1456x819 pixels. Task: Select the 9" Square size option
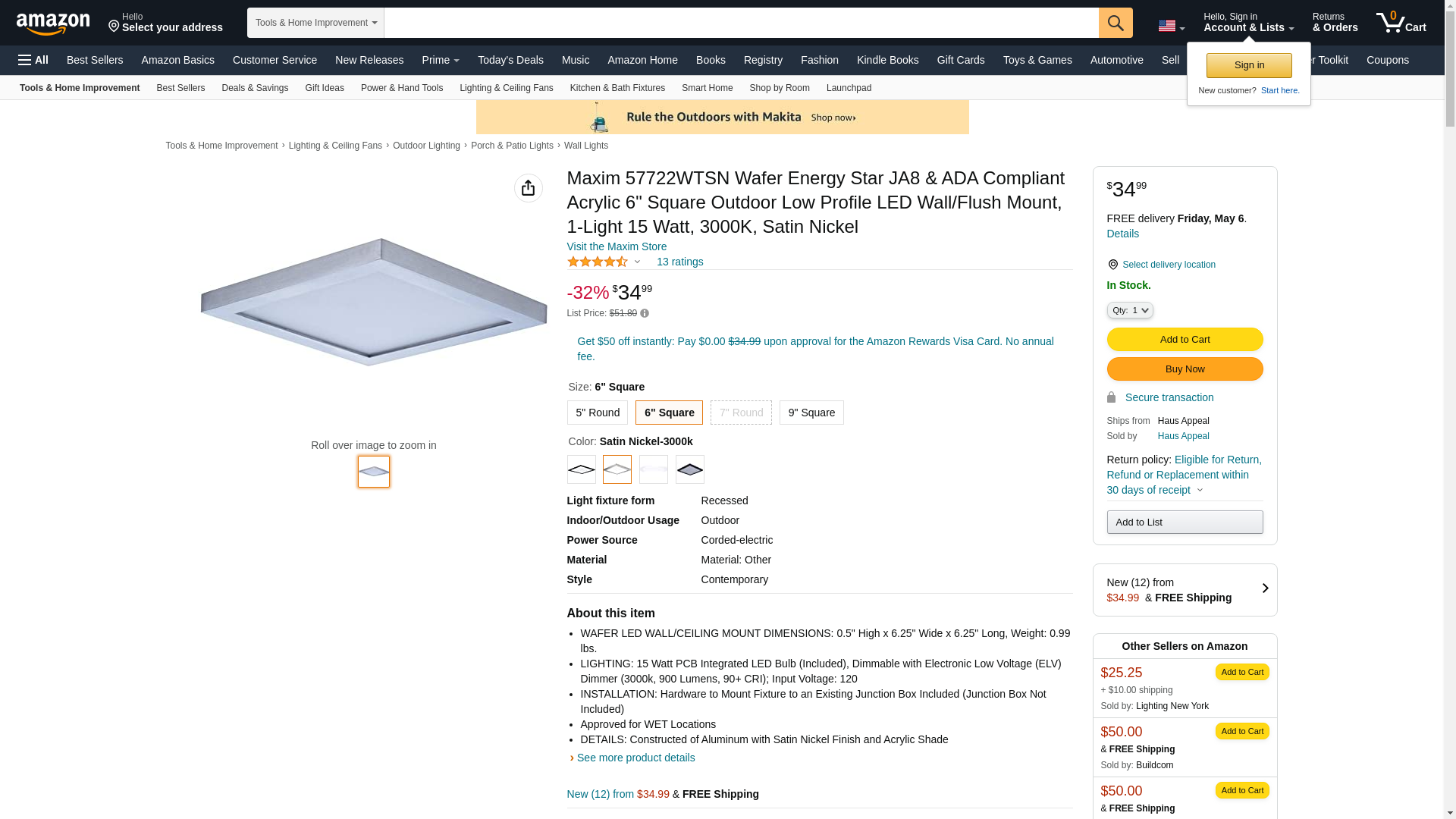[x=811, y=413]
